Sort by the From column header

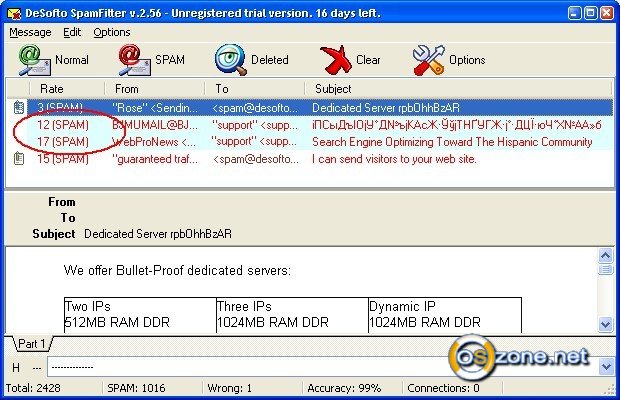(155, 89)
